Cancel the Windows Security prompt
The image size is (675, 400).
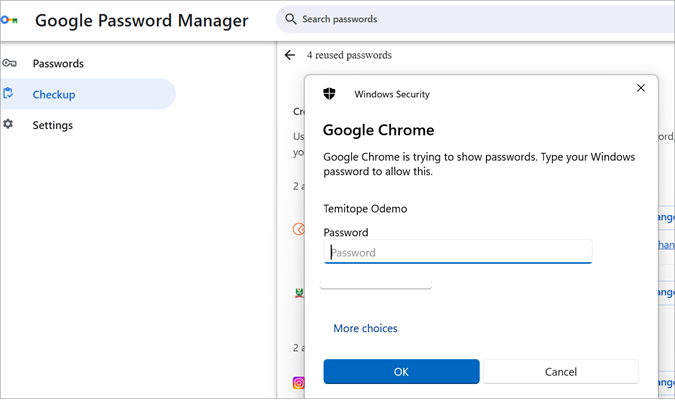[560, 372]
